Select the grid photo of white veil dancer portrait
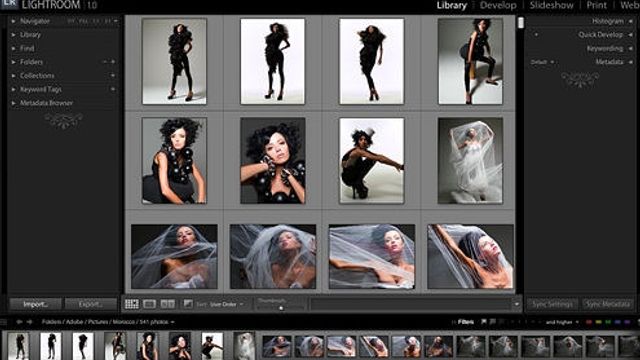 470,160
